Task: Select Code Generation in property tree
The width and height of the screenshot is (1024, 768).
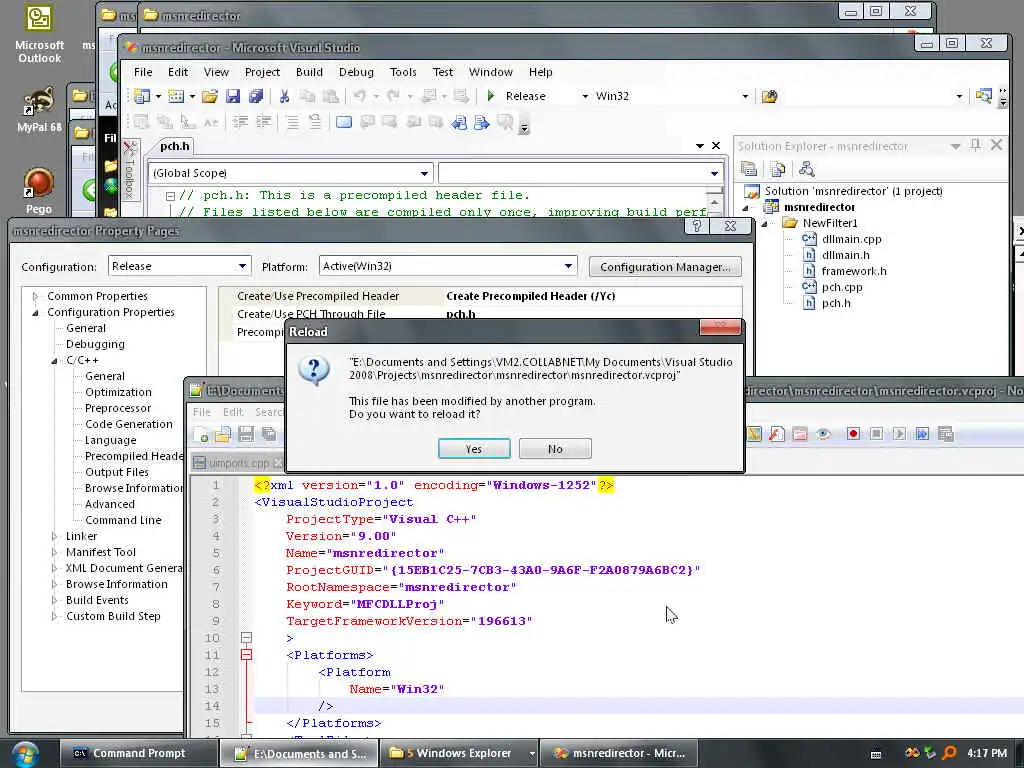Action: (129, 424)
